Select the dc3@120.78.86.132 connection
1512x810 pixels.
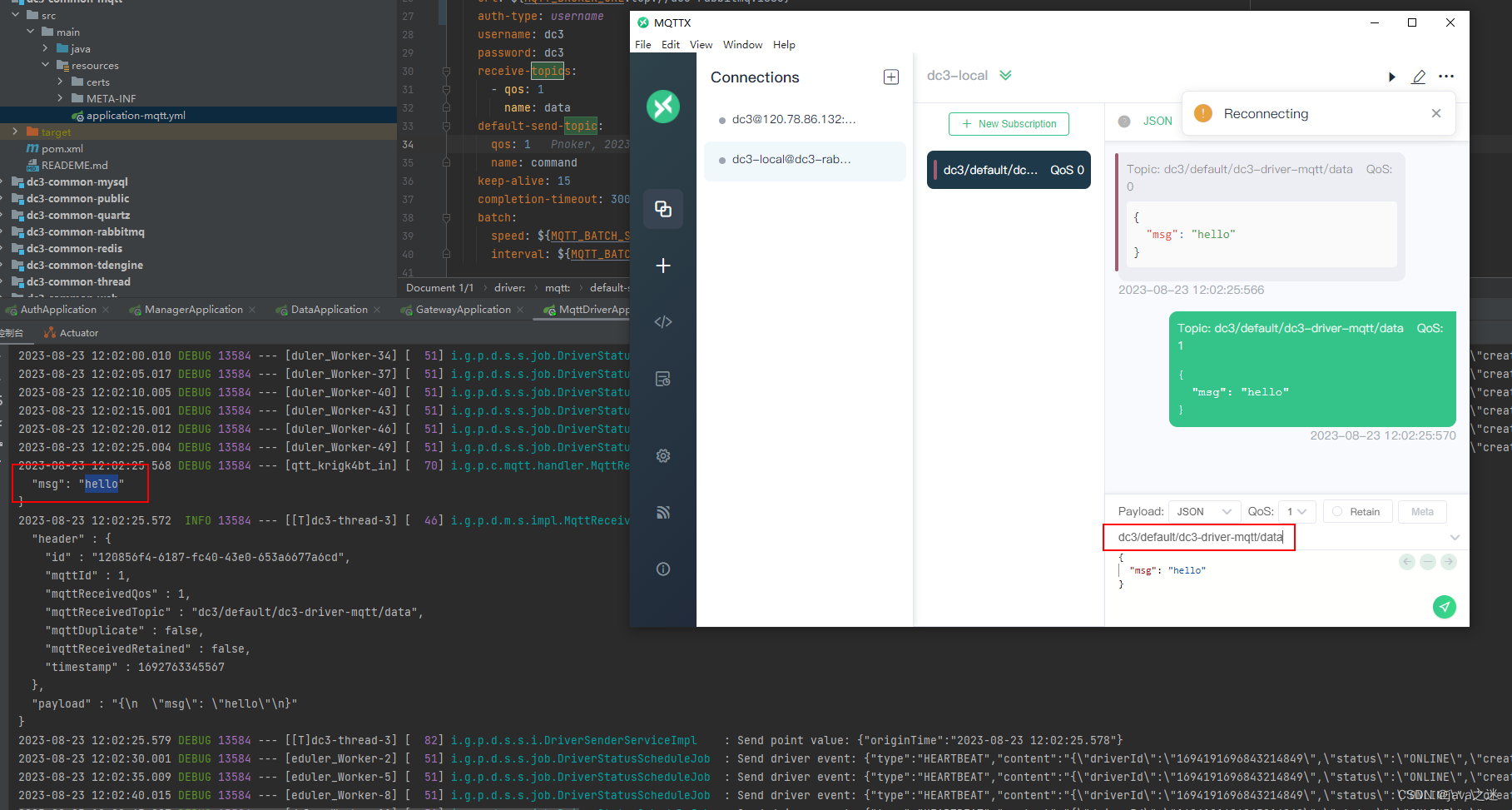click(805, 120)
